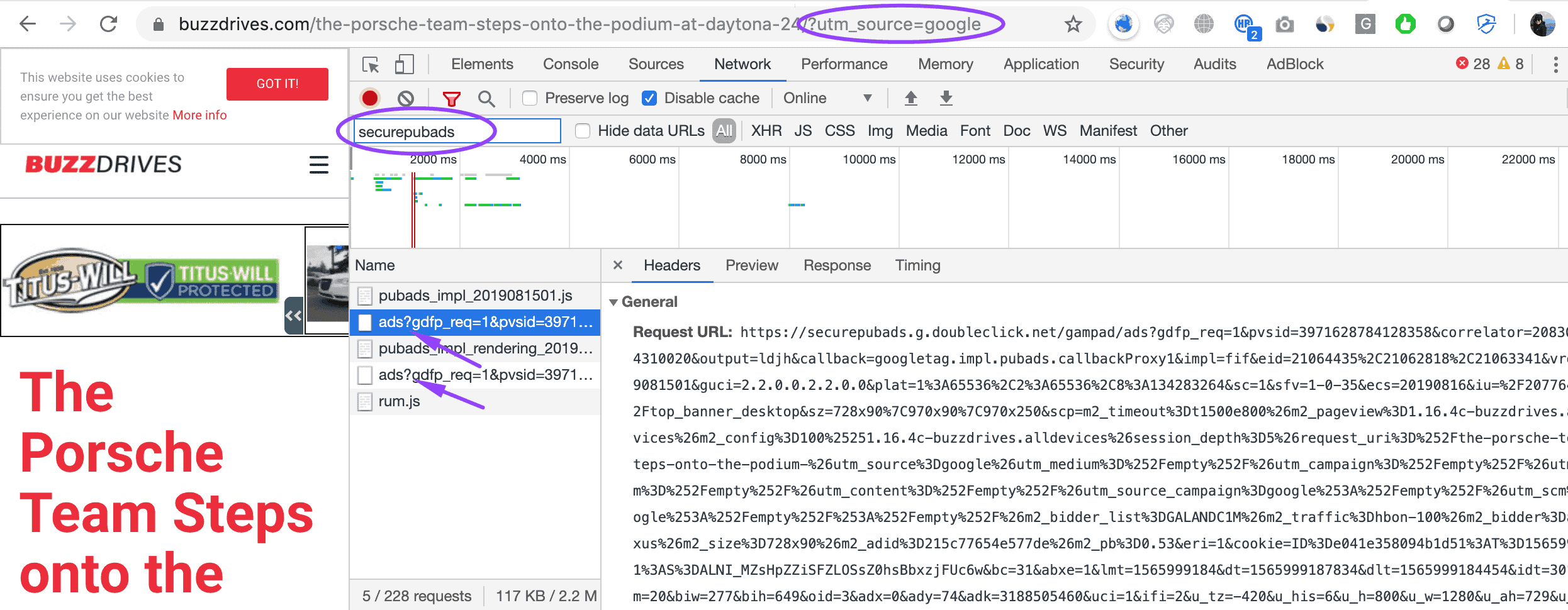The width and height of the screenshot is (1568, 610).
Task: Click the Name column header
Action: tap(375, 265)
